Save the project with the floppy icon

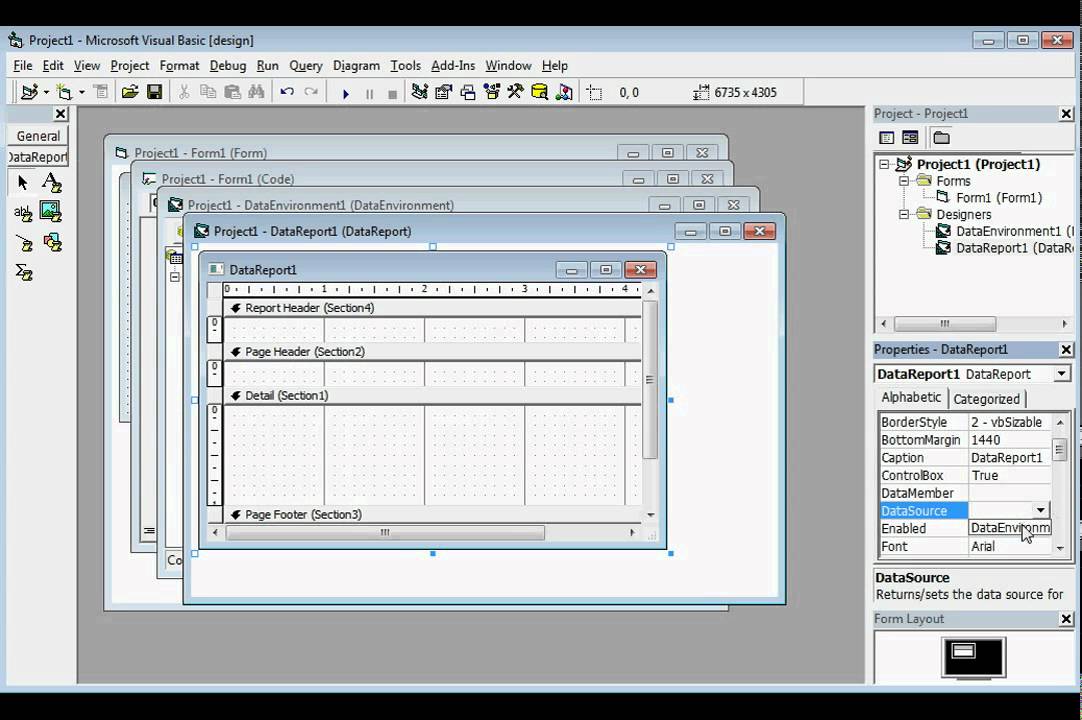(155, 92)
